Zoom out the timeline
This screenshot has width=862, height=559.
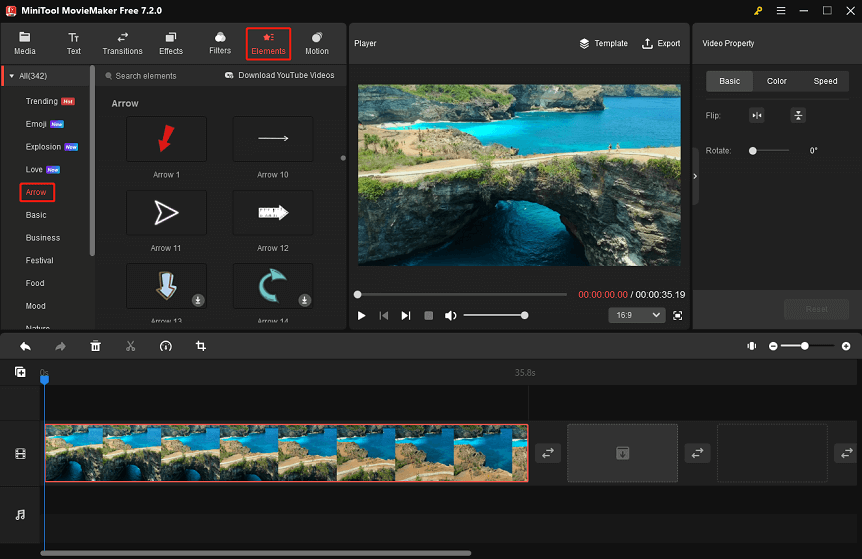pos(773,346)
